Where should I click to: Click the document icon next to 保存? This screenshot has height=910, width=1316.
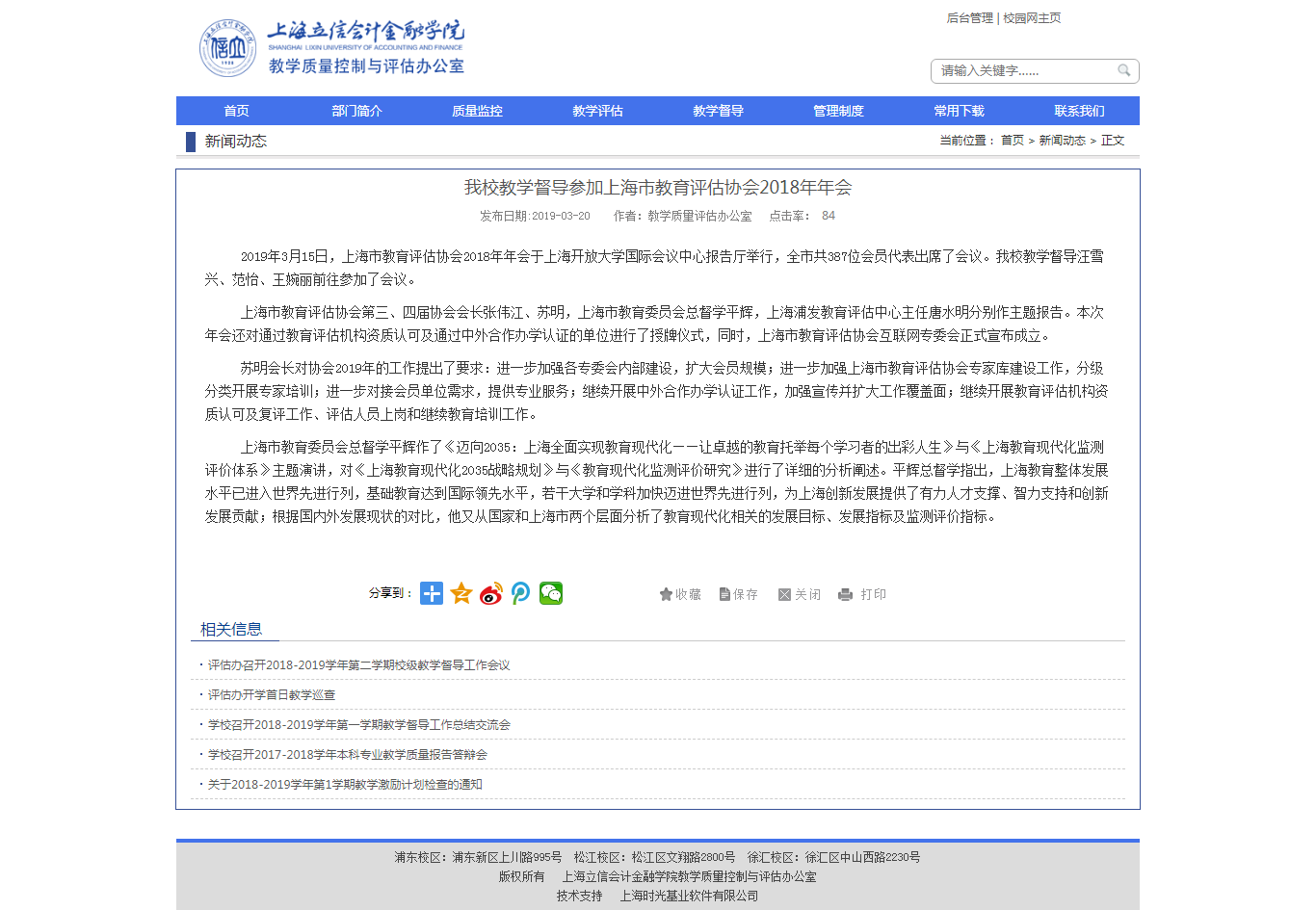724,594
